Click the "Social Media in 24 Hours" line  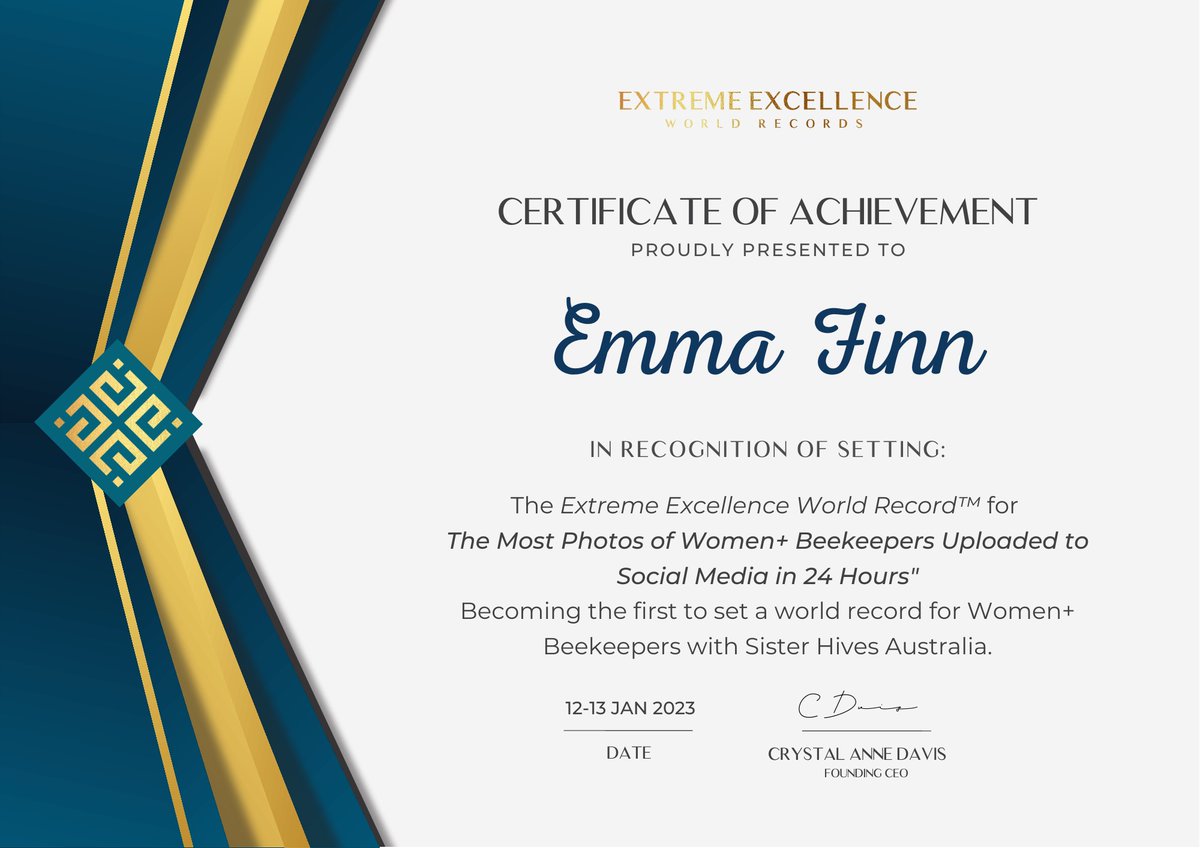[x=767, y=576]
